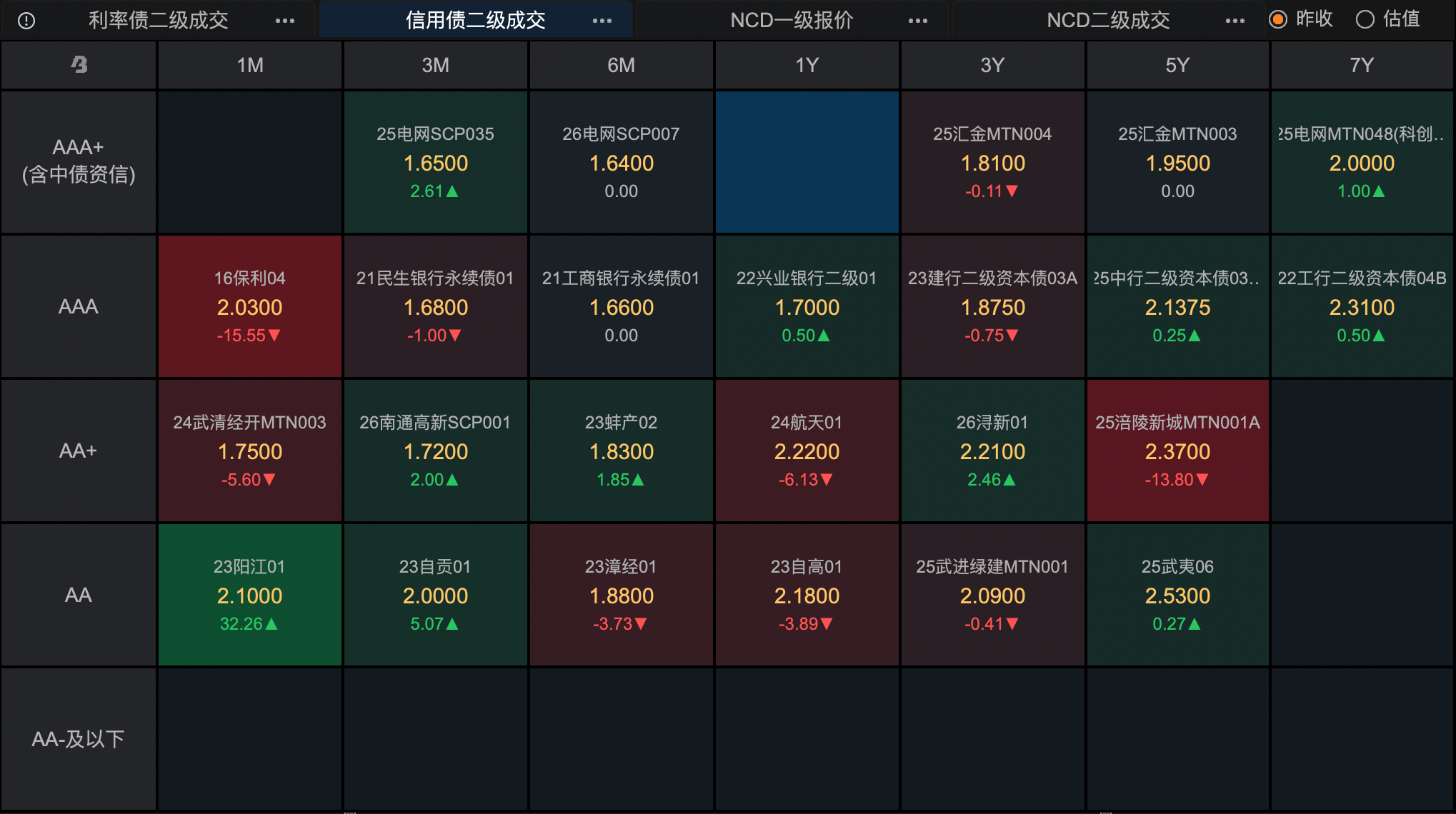The width and height of the screenshot is (1456, 814).
Task: Open the 16保利04 red cell
Action: coord(249,306)
